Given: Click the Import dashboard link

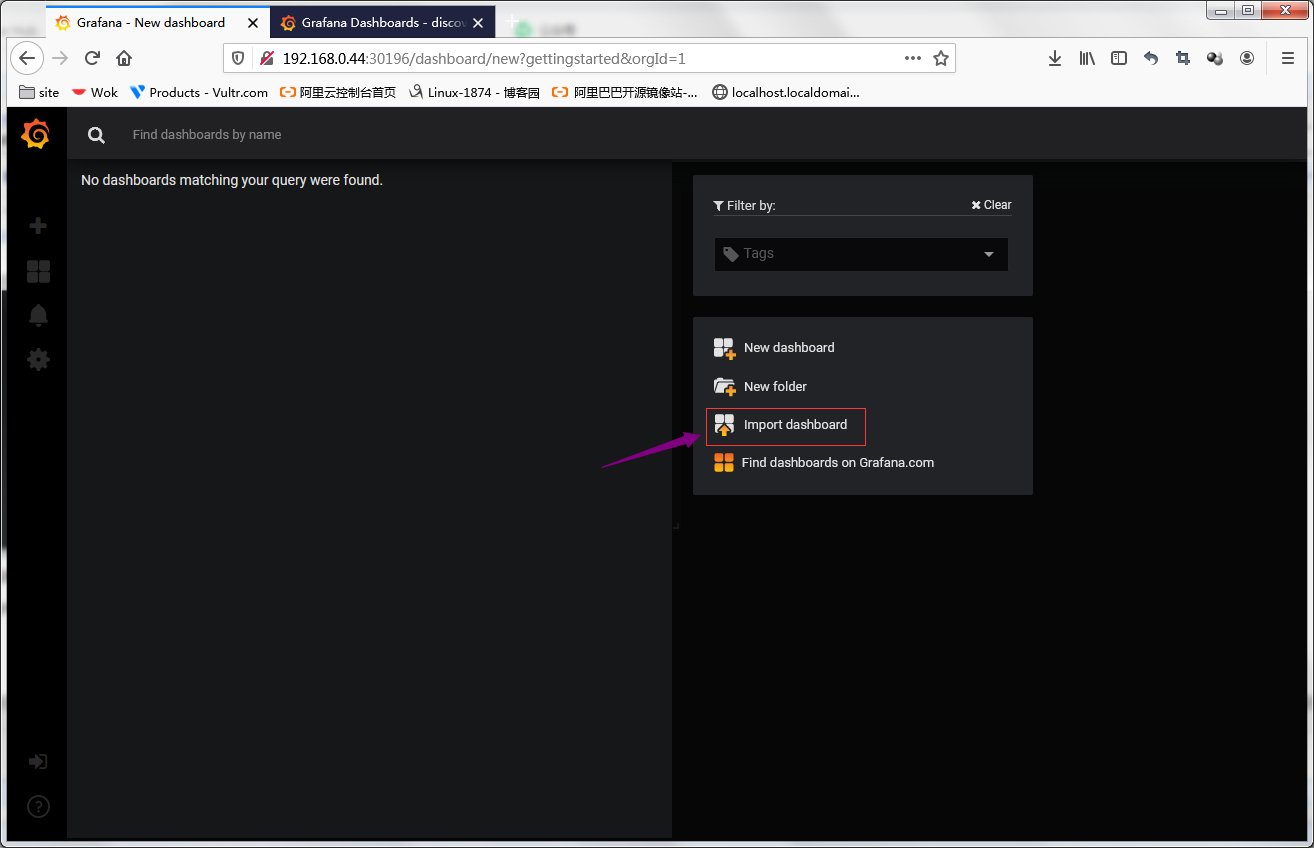Looking at the screenshot, I should point(795,425).
